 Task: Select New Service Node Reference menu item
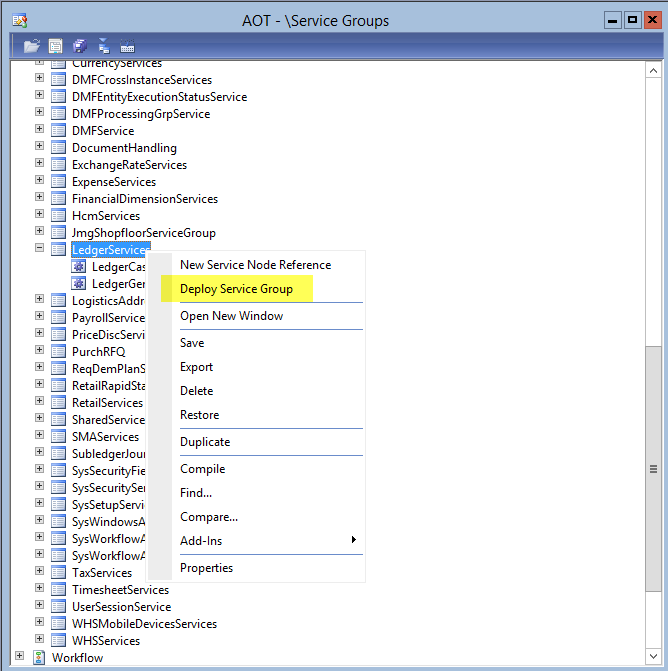tap(255, 265)
